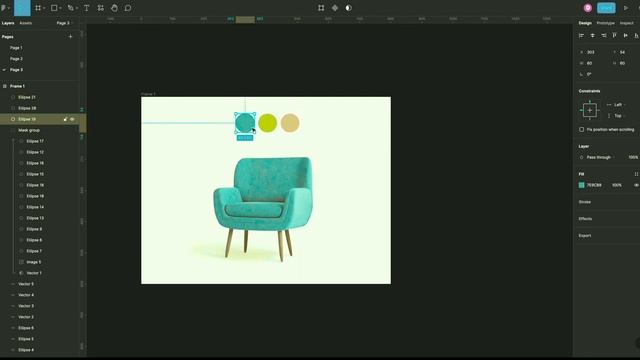Screen dimensions: 640x360
Task: Collapse the Frame 1 layer
Action: coord(4,86)
